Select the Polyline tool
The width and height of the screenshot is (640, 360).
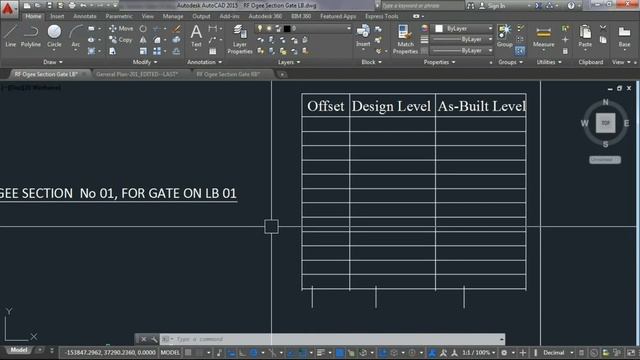pos(31,36)
